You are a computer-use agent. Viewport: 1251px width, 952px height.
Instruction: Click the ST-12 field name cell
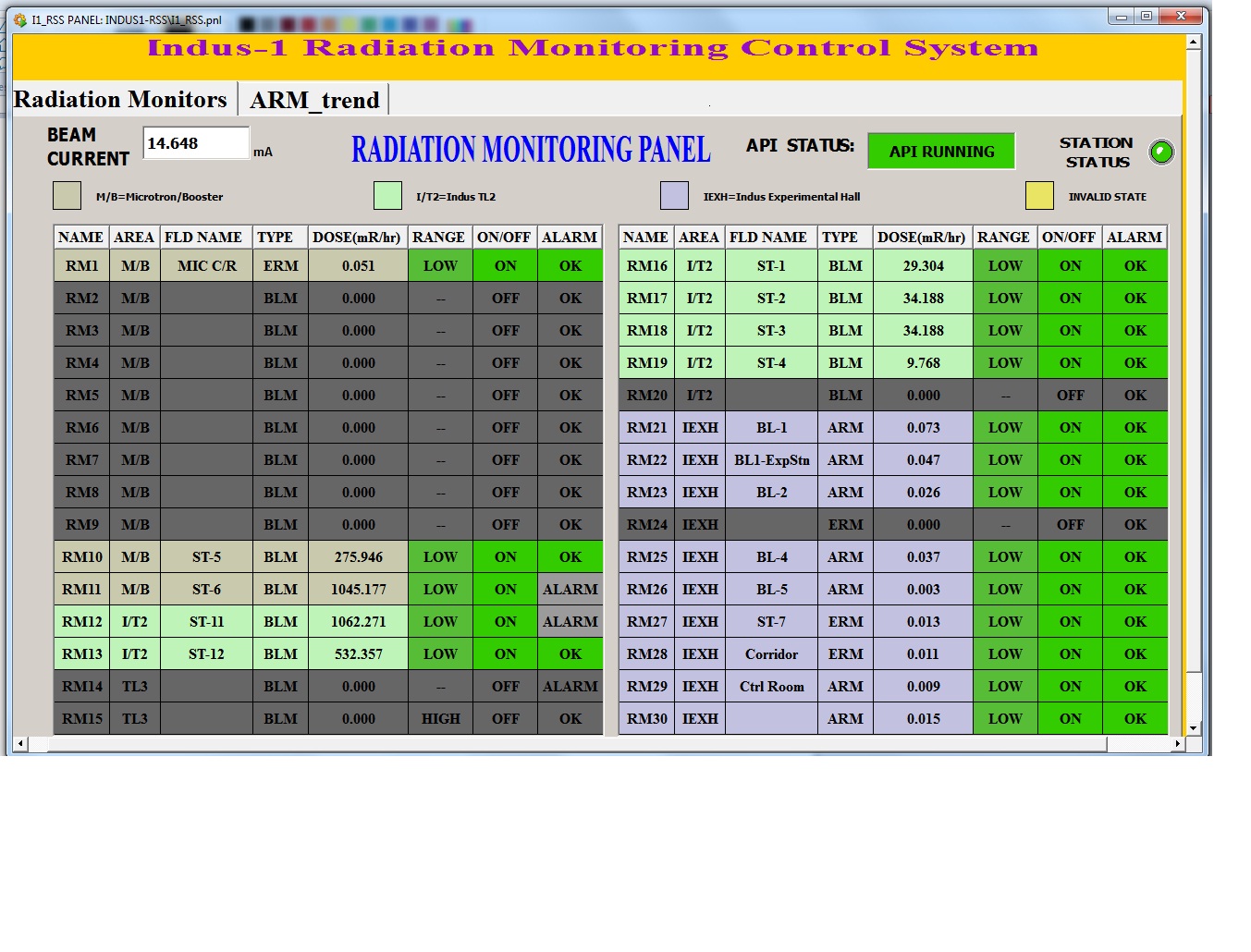point(206,653)
